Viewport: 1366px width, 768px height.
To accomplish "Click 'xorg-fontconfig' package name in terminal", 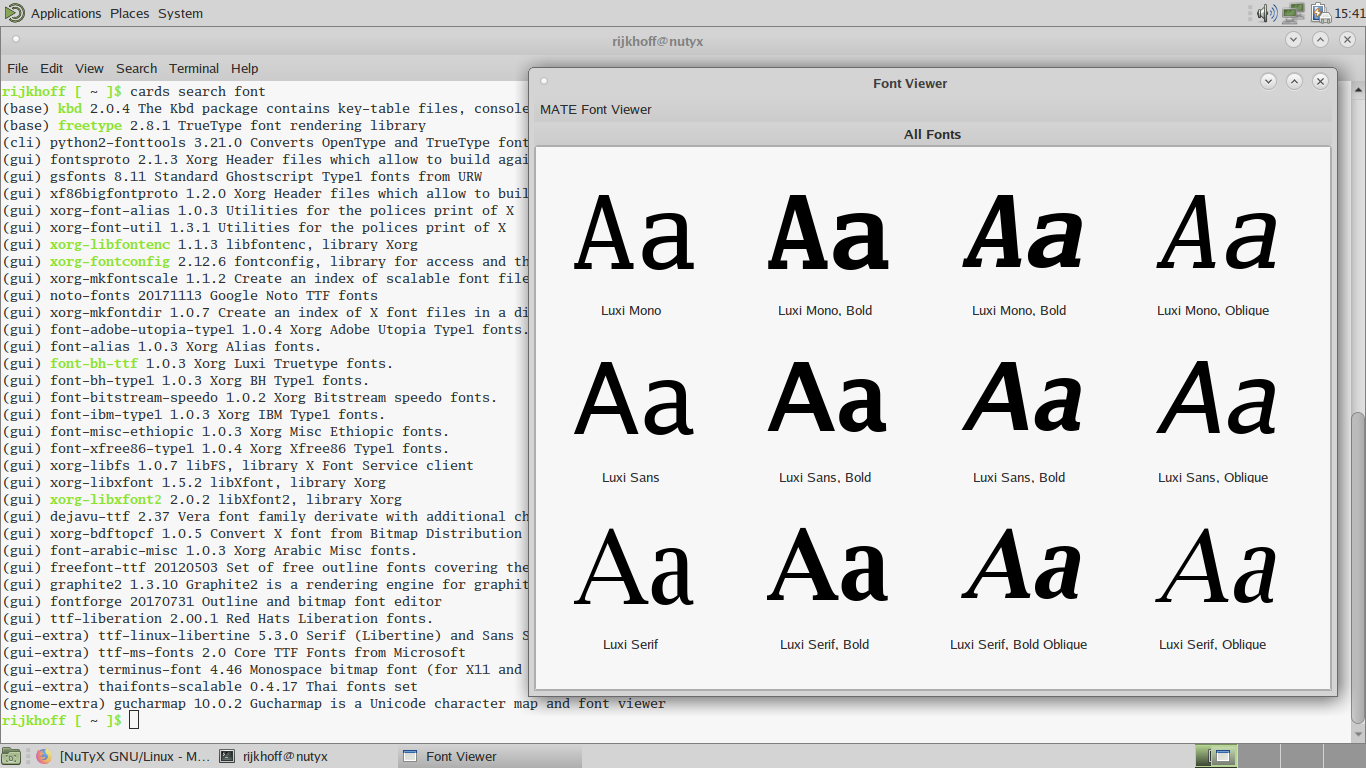I will pyautogui.click(x=110, y=262).
